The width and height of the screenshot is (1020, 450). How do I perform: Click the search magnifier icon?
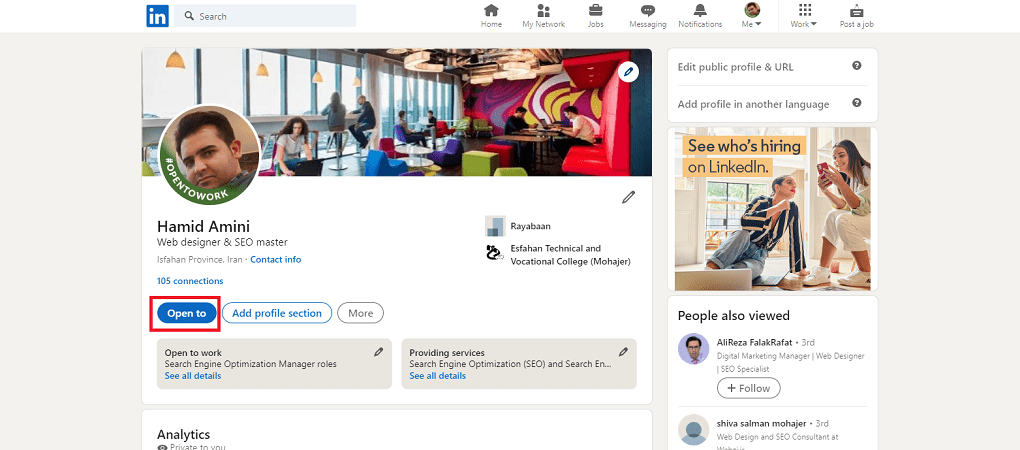(x=189, y=16)
